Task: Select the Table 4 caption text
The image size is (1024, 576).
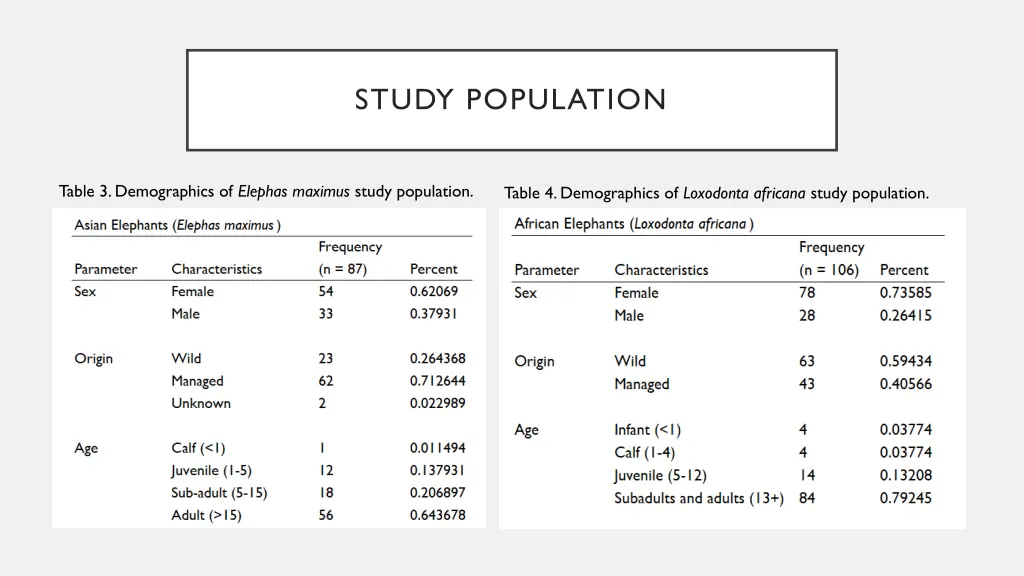Action: click(x=718, y=192)
